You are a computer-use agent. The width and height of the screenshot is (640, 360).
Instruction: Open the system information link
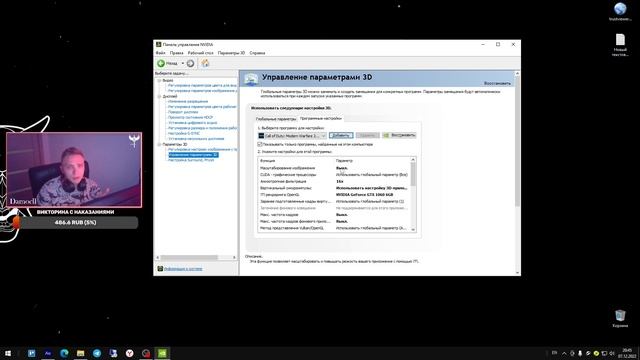[x=183, y=269]
